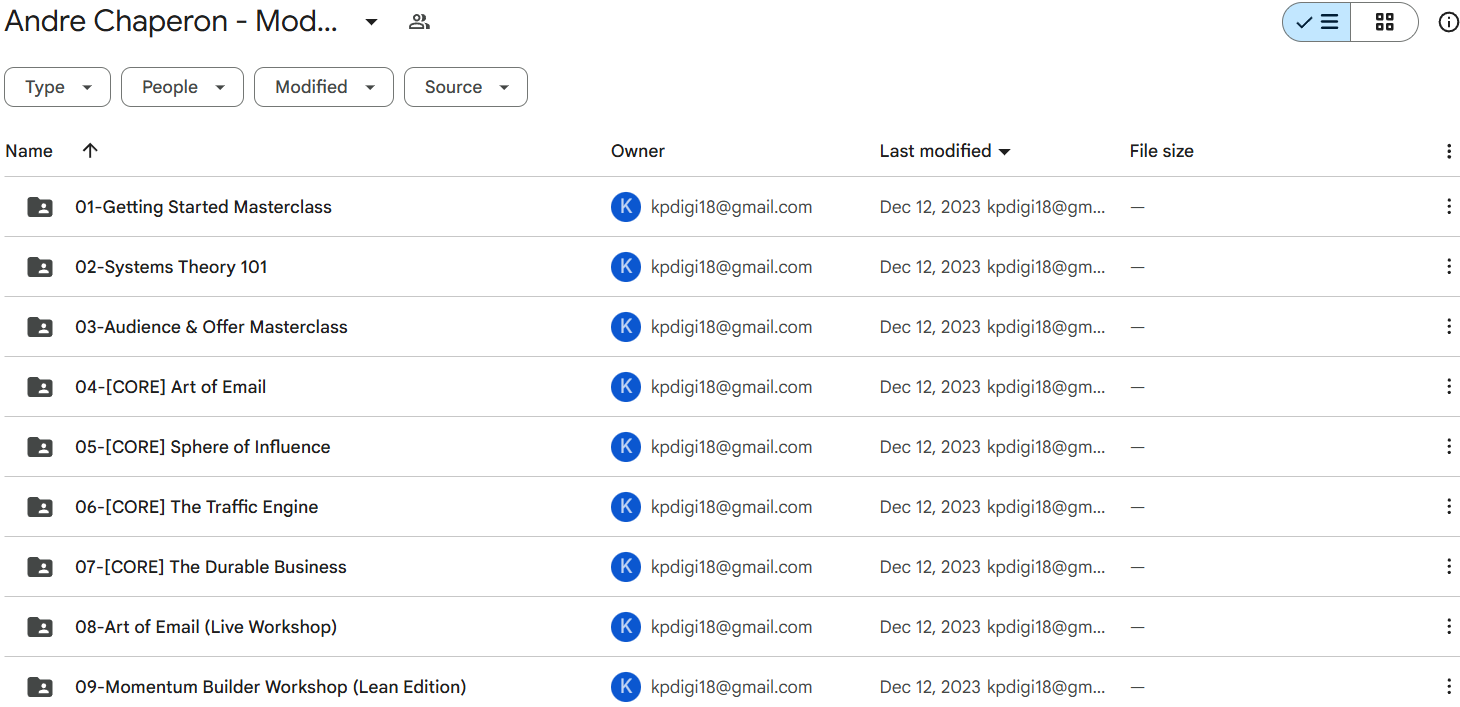
Task: Click the Owner column header
Action: (x=638, y=151)
